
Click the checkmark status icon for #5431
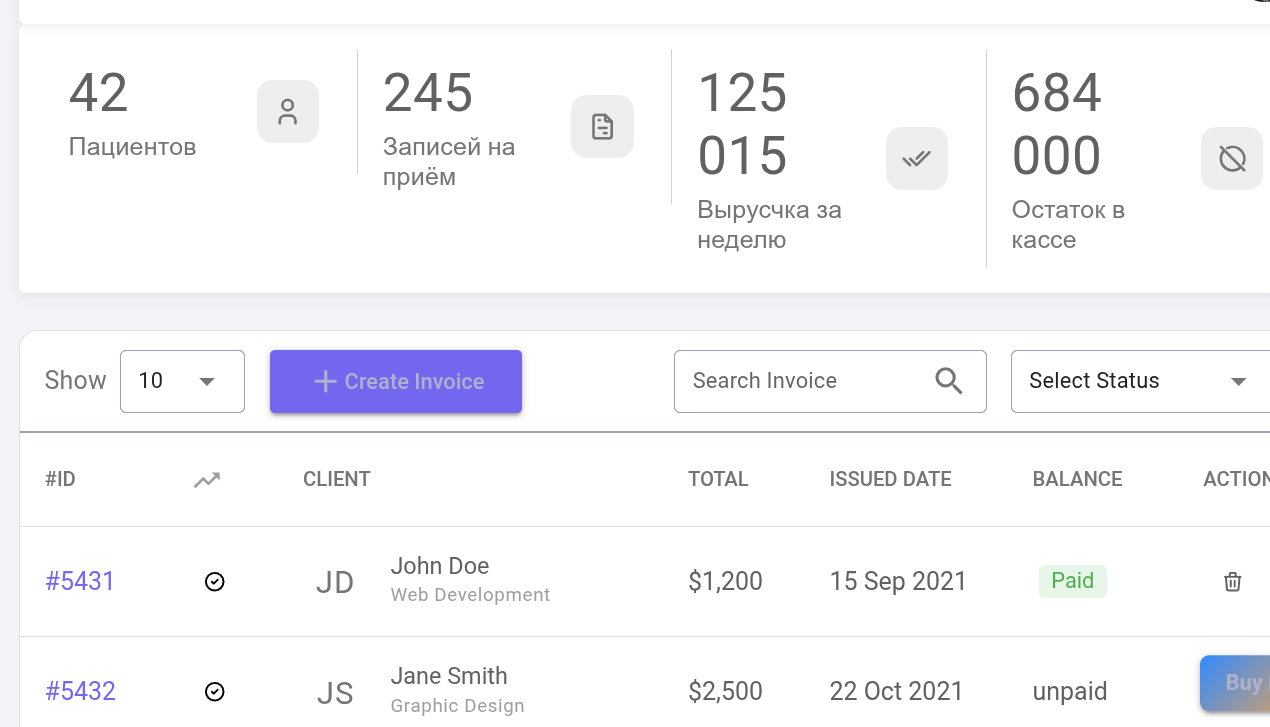pyautogui.click(x=214, y=581)
